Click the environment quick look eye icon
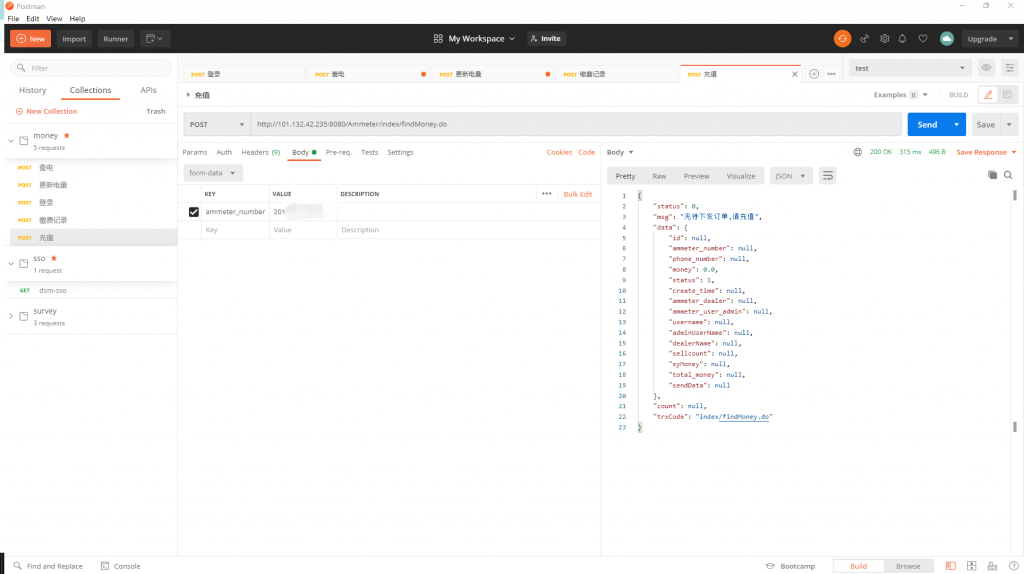 [986, 68]
